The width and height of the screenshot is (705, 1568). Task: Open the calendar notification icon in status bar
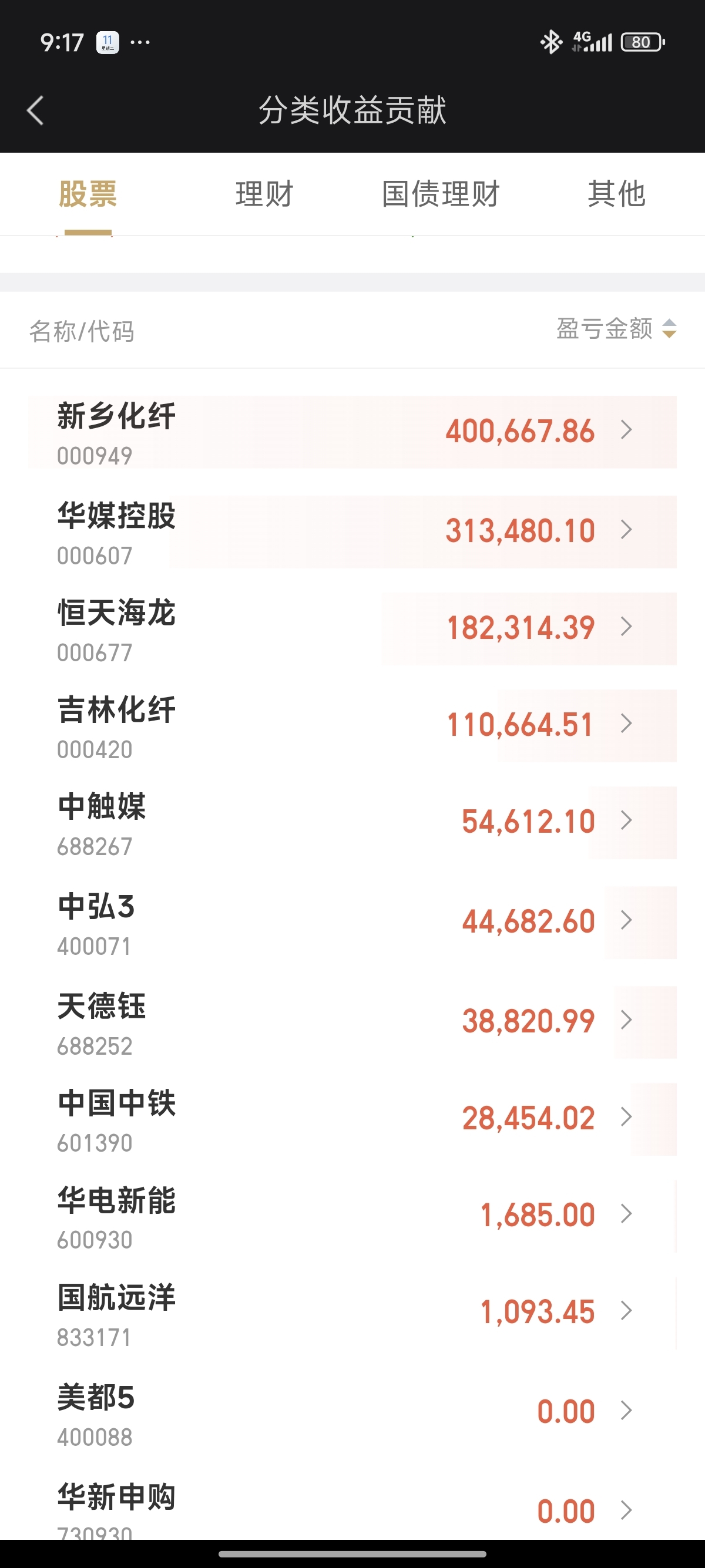coord(108,42)
